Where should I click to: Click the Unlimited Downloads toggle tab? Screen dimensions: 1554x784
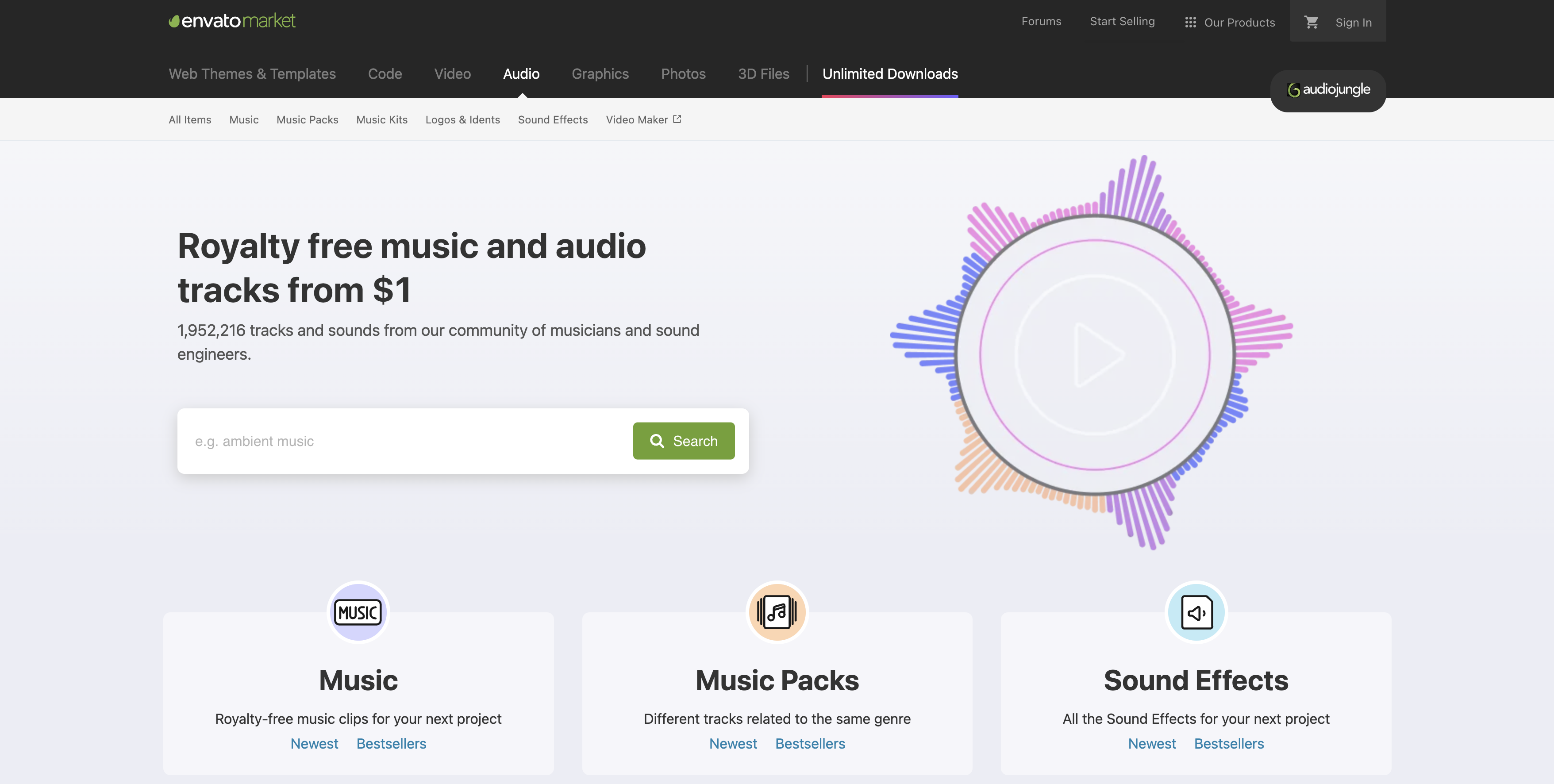tap(890, 73)
